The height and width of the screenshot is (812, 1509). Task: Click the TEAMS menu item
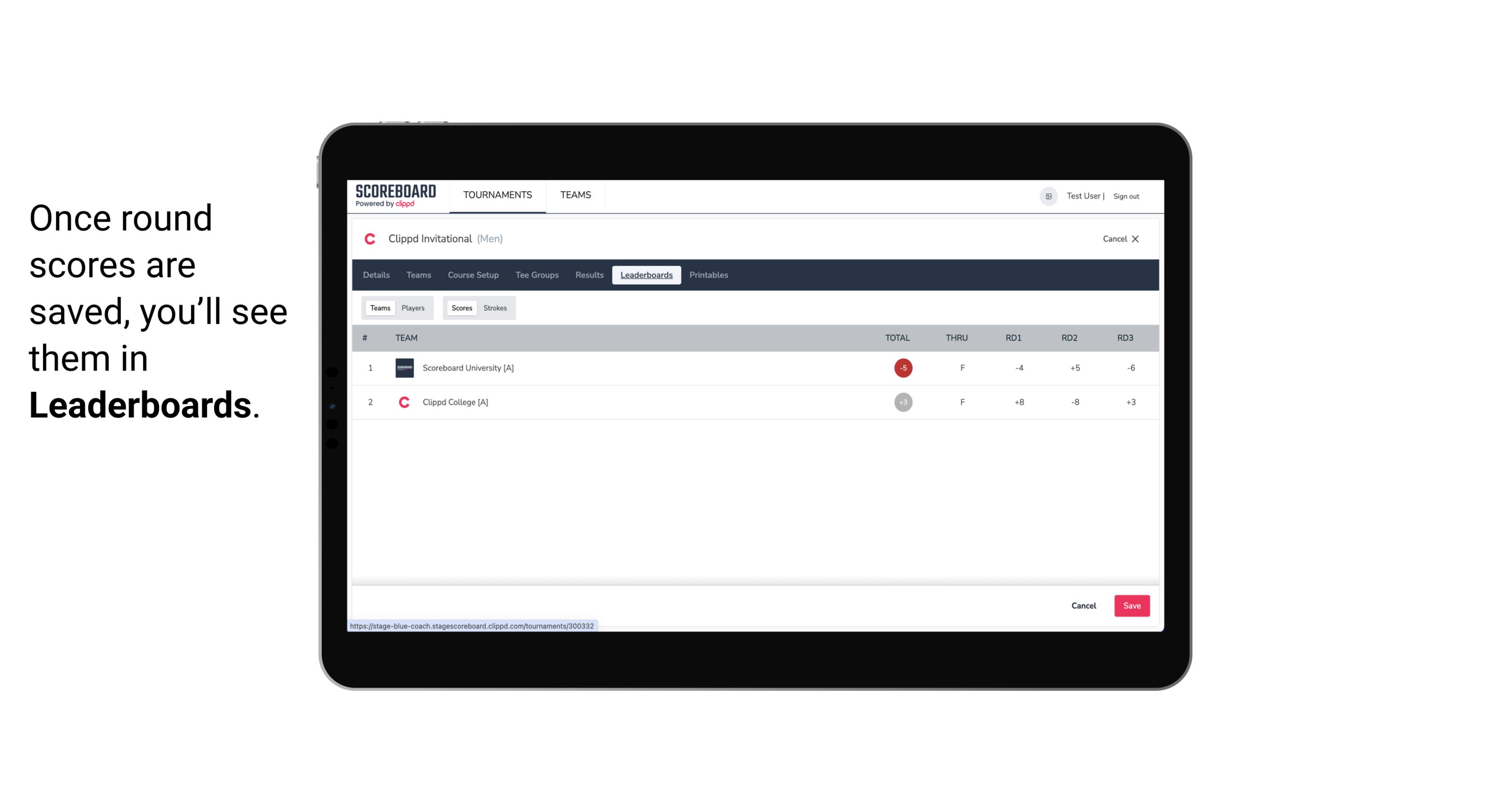point(575,195)
